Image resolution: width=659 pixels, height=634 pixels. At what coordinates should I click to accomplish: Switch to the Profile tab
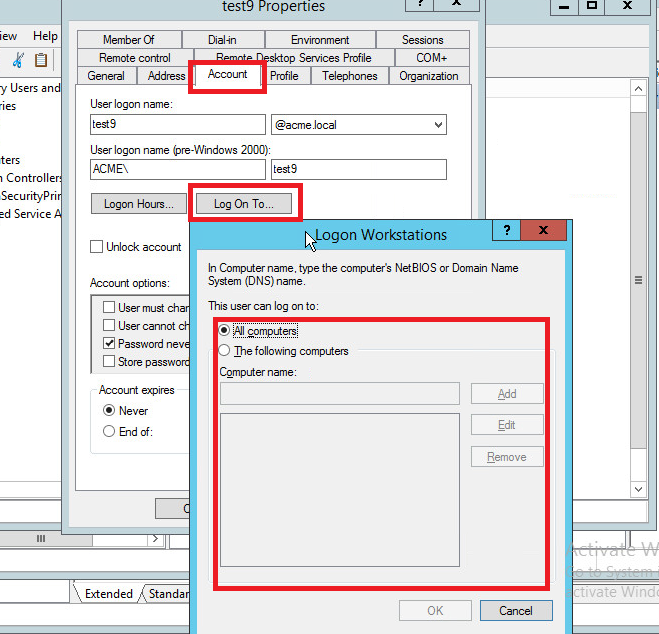285,76
